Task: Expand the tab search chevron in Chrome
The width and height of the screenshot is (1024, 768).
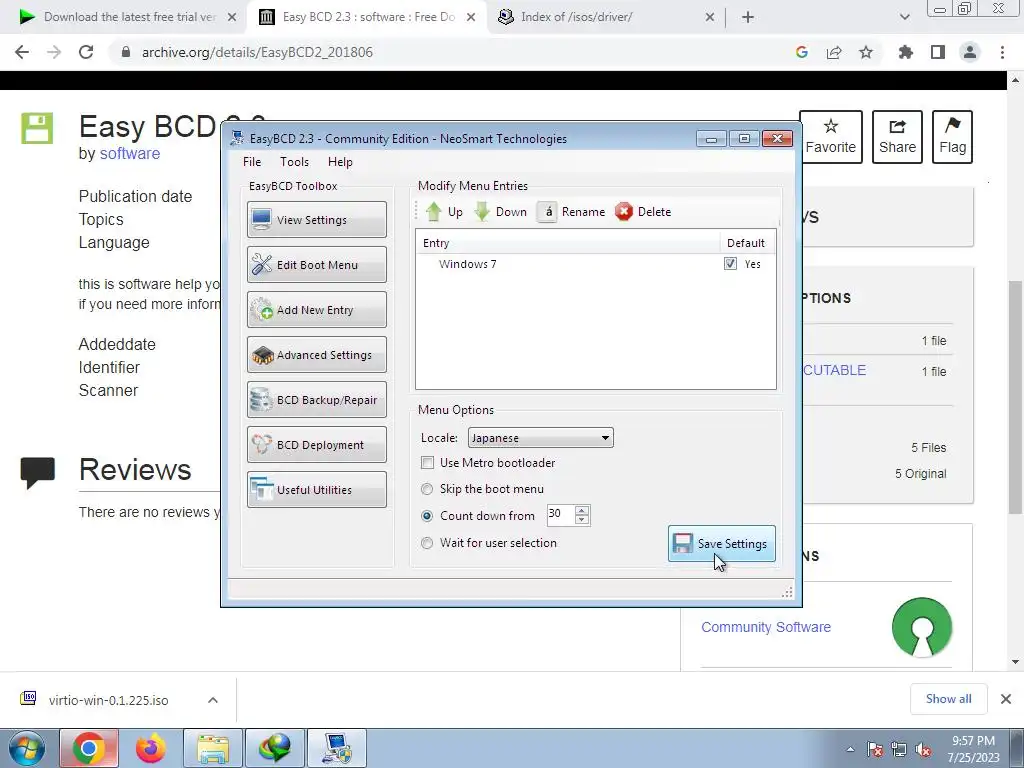Action: pyautogui.click(x=904, y=17)
